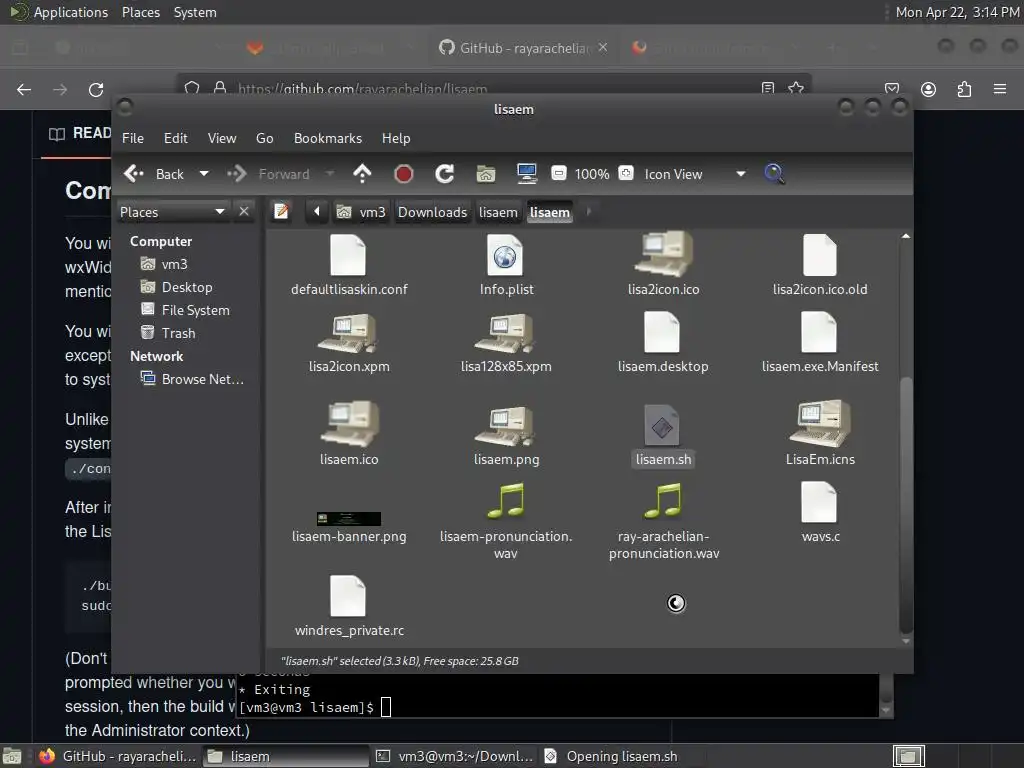Open Places side pane dropdown

(173, 212)
